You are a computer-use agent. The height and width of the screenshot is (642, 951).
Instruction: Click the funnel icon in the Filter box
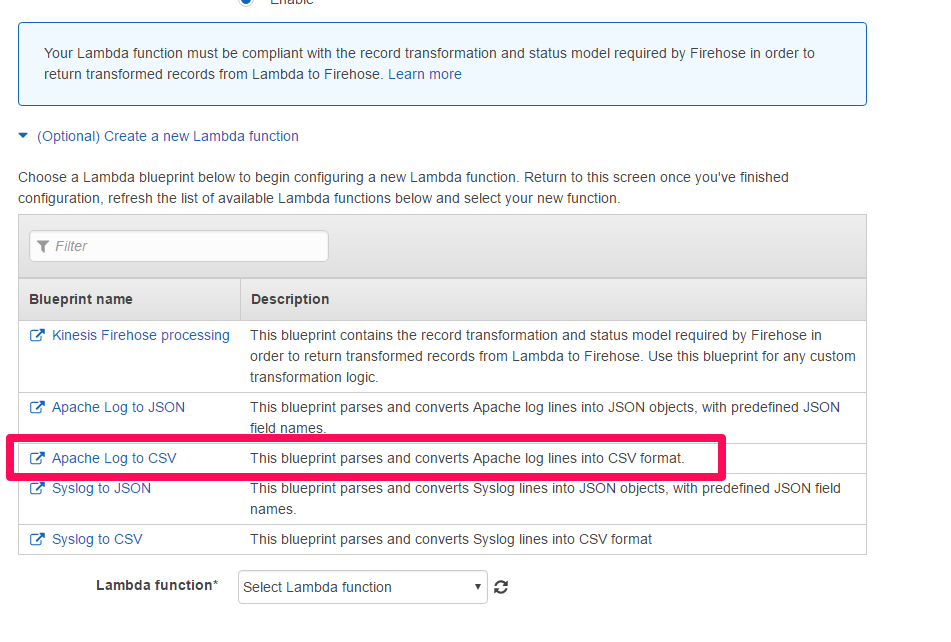click(x=44, y=246)
